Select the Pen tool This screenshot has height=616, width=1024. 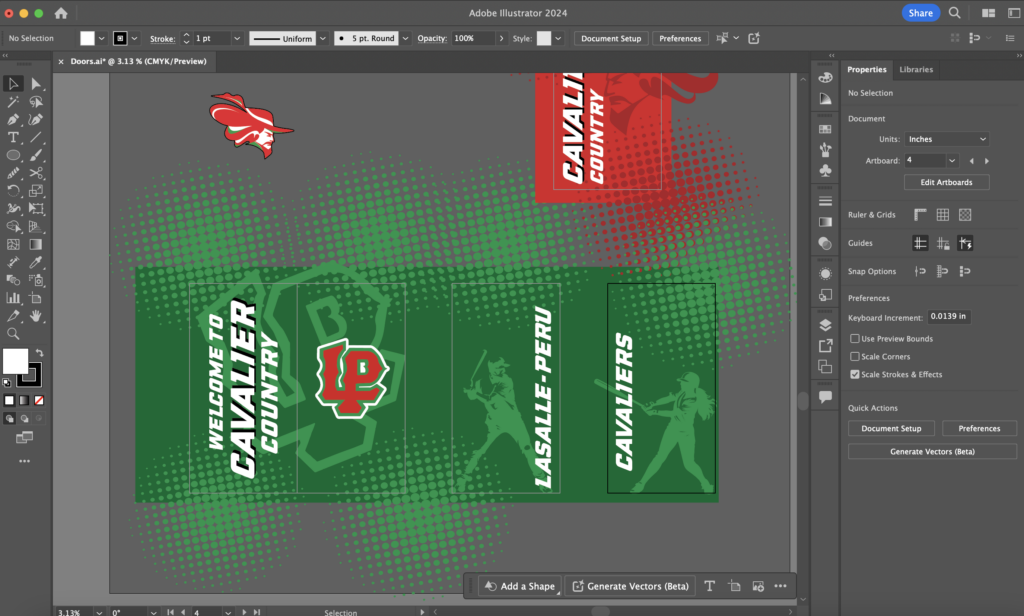tap(13, 120)
